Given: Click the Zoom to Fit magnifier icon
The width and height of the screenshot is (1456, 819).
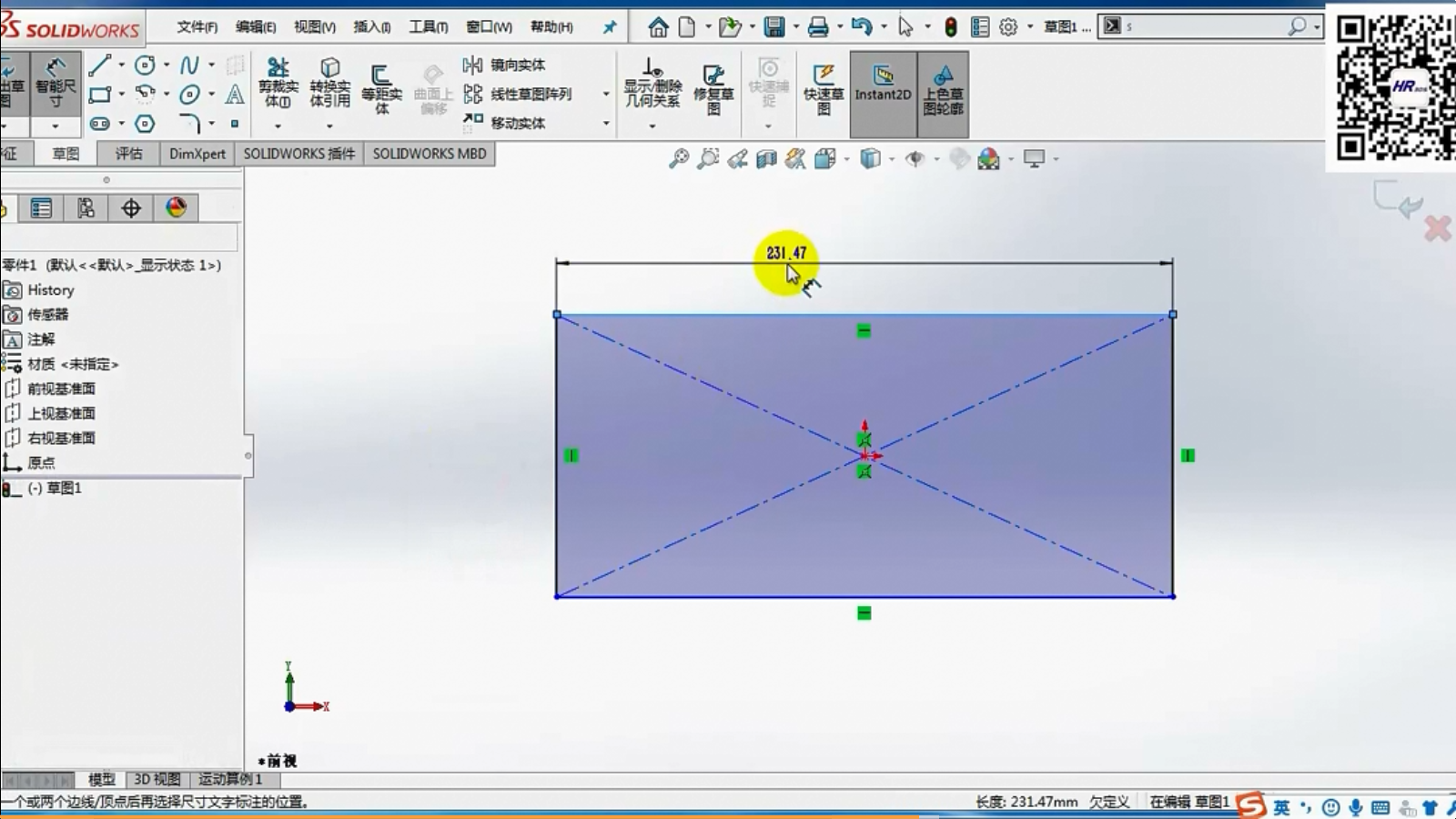Looking at the screenshot, I should 679,159.
